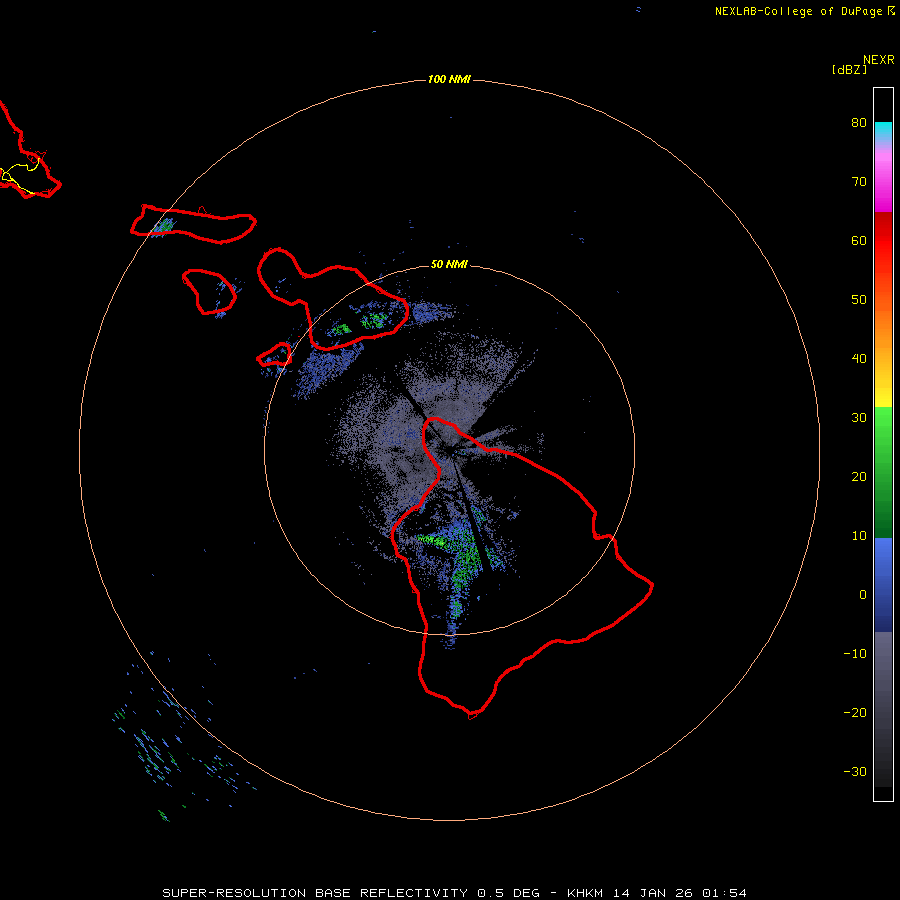
Task: Click the 70 dBZ scale value
Action: tap(859, 182)
